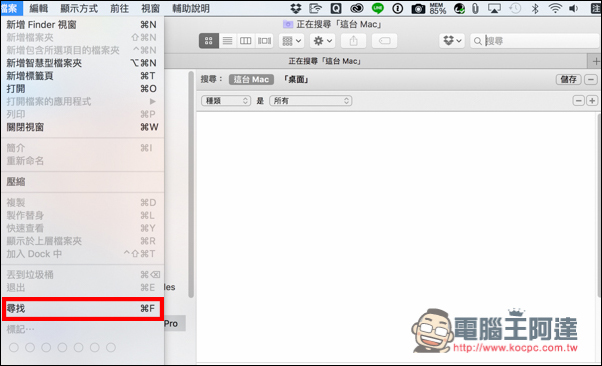Set search scope to 「桌面」
The height and width of the screenshot is (366, 602).
[x=296, y=79]
